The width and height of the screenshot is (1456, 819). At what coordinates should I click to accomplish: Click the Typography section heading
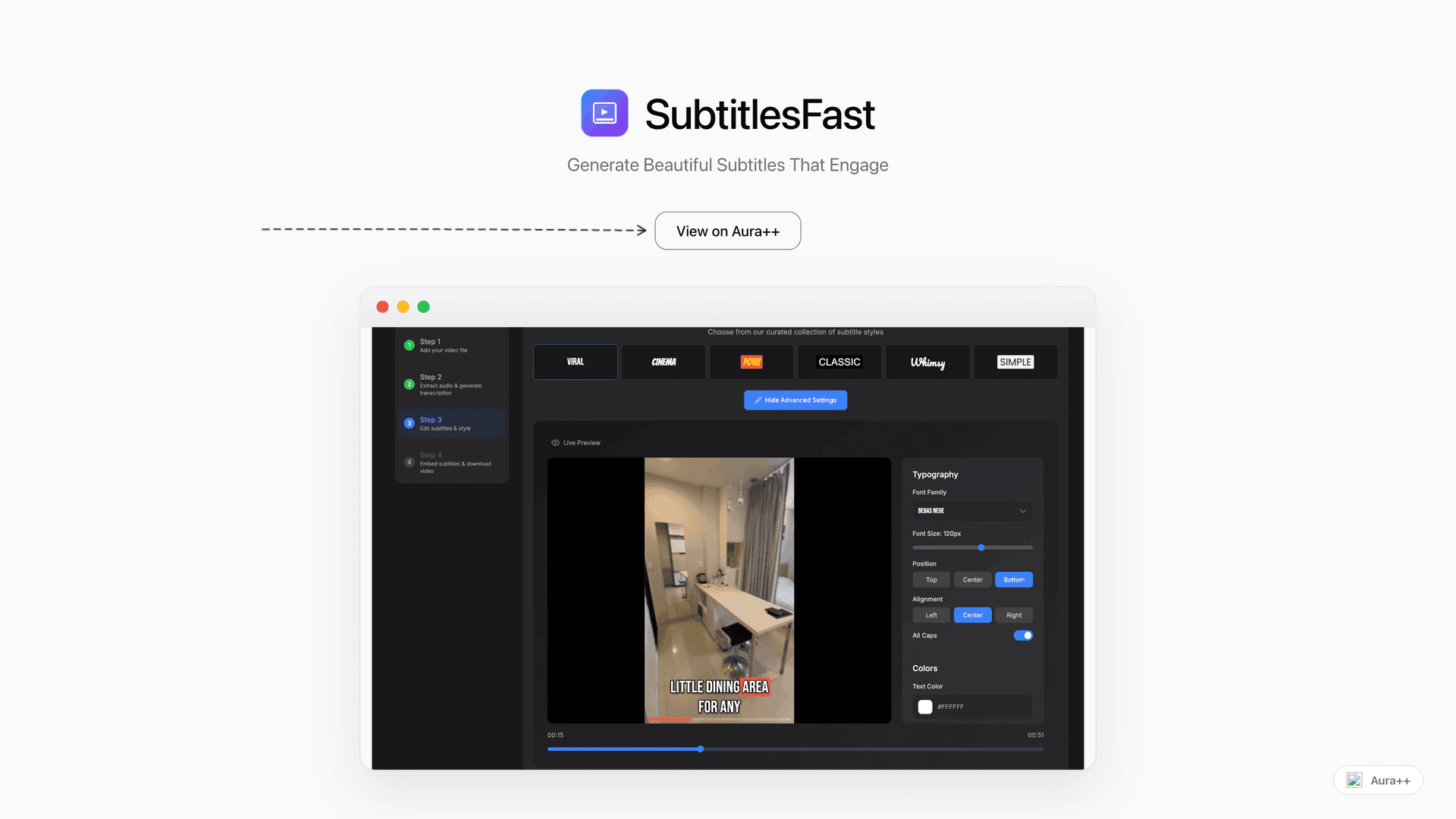[935, 475]
